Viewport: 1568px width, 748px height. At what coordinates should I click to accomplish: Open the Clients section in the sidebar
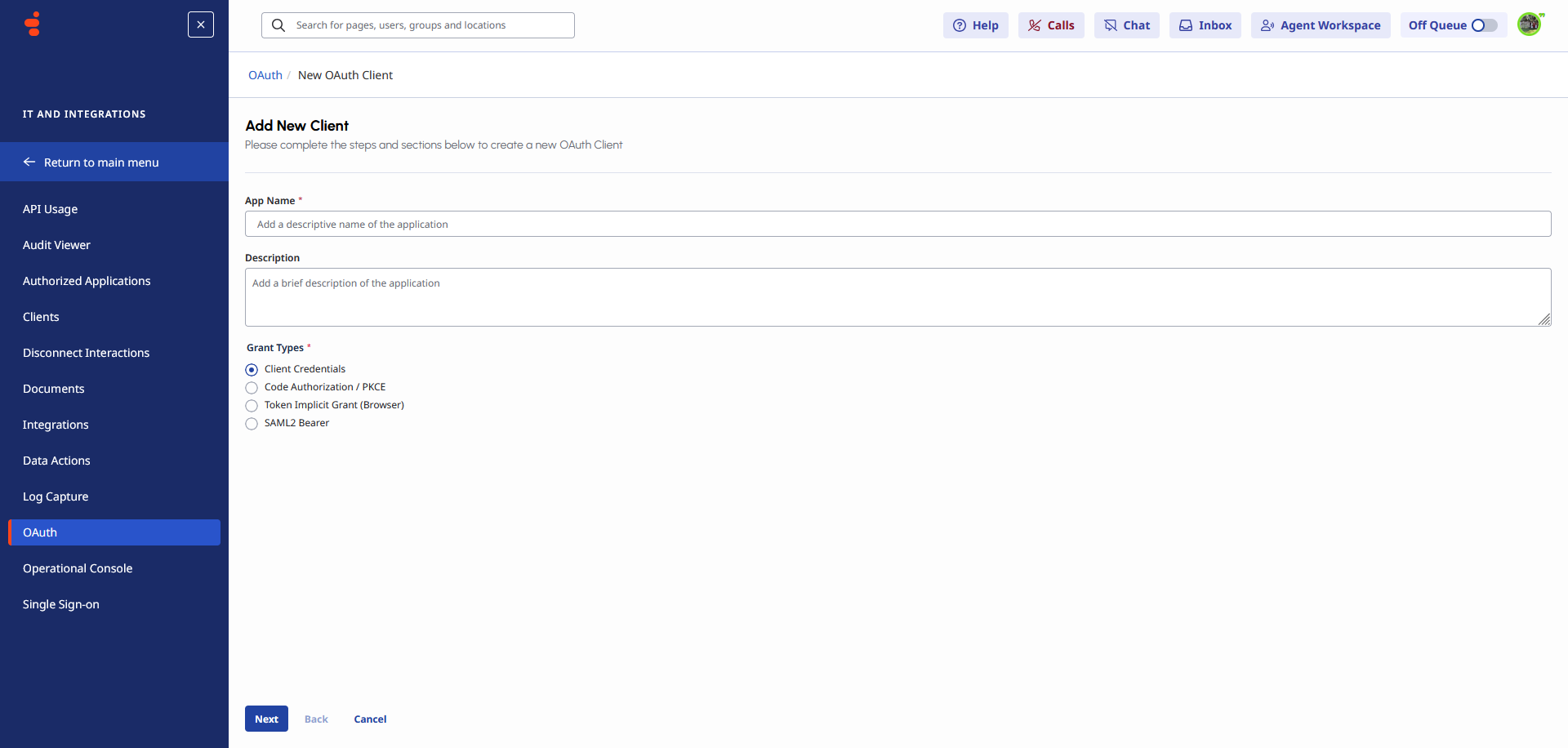pyautogui.click(x=41, y=317)
